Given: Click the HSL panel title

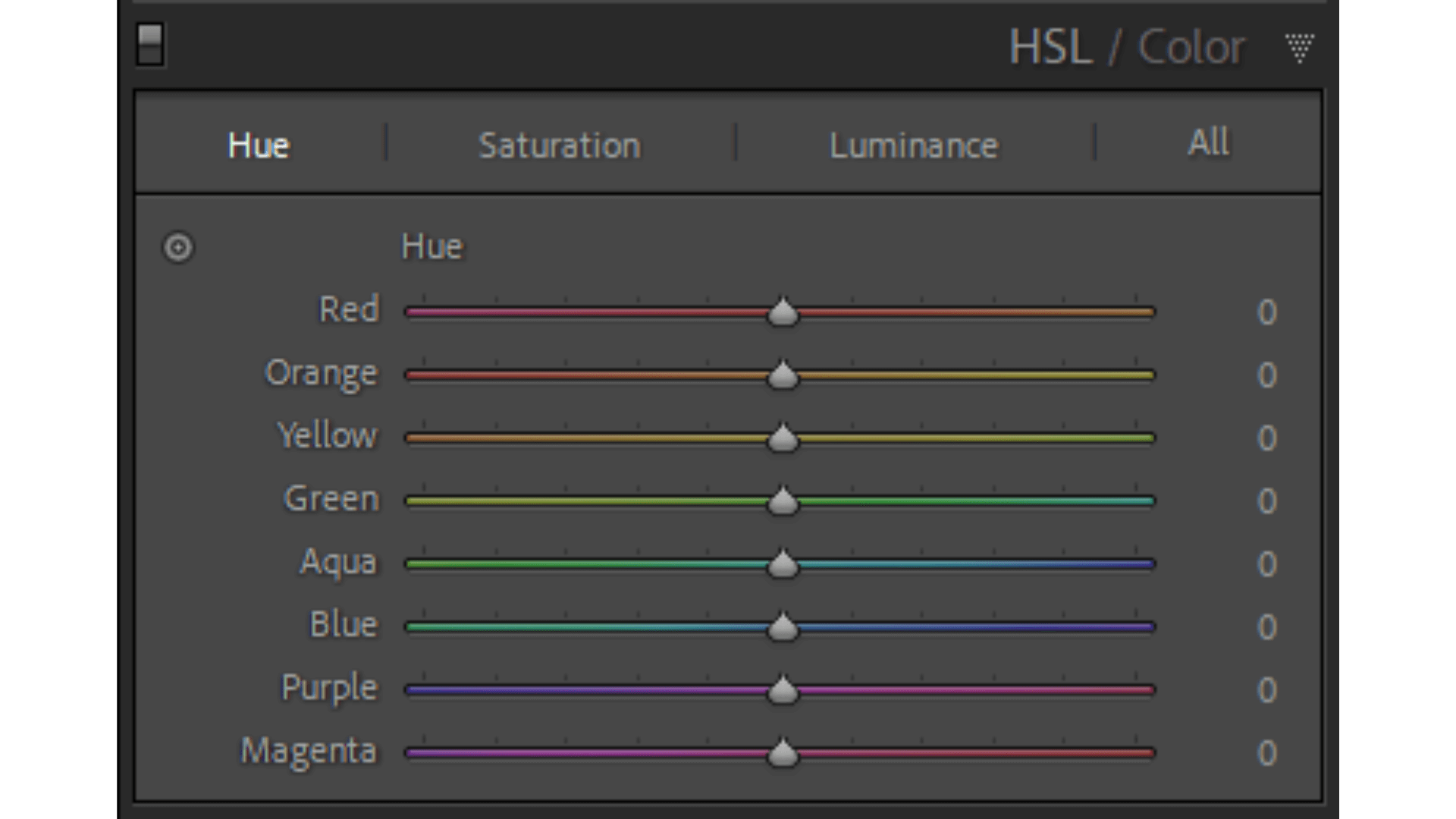Looking at the screenshot, I should (1050, 47).
